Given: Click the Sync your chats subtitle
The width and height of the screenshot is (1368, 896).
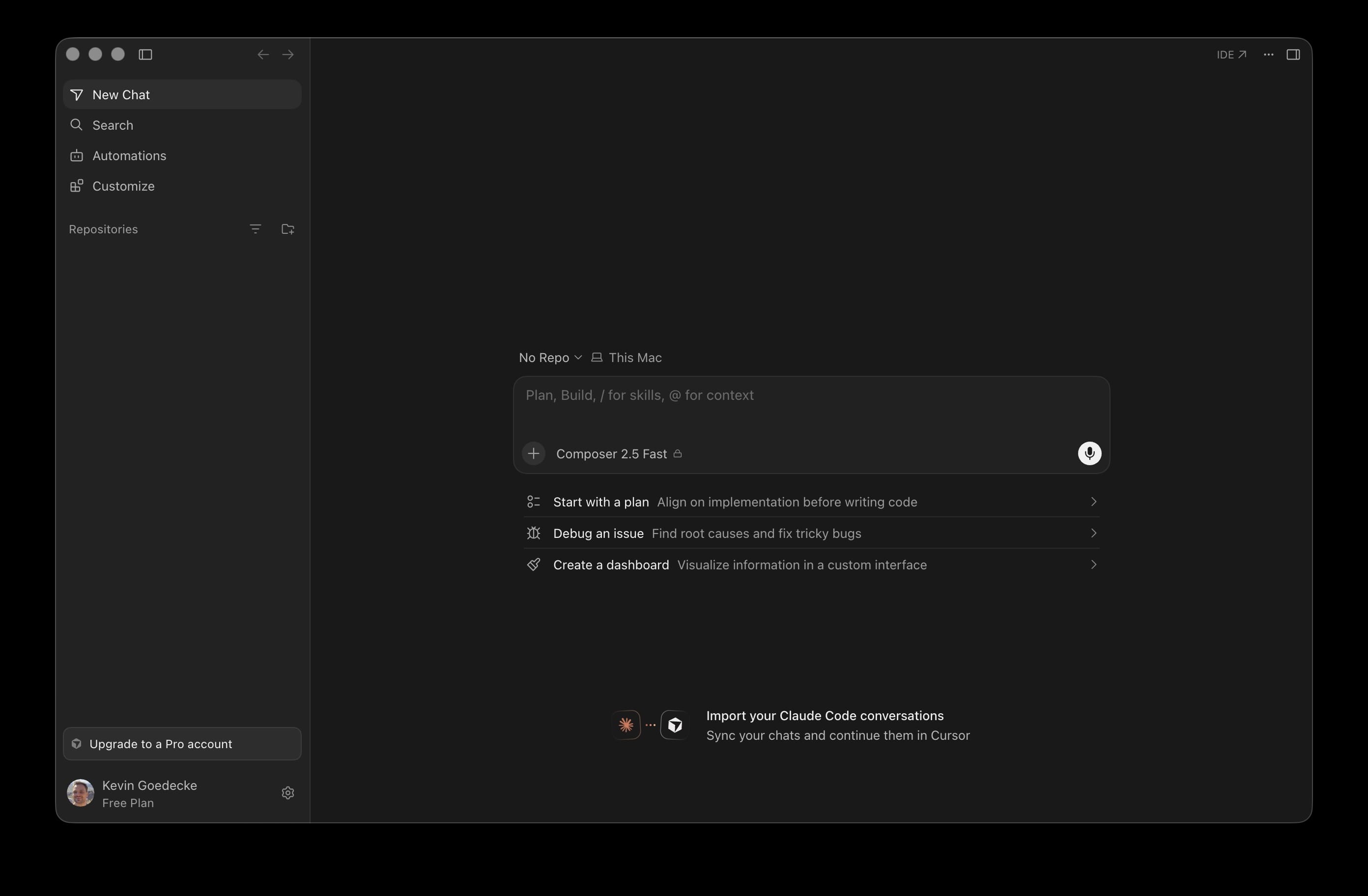Looking at the screenshot, I should [838, 736].
